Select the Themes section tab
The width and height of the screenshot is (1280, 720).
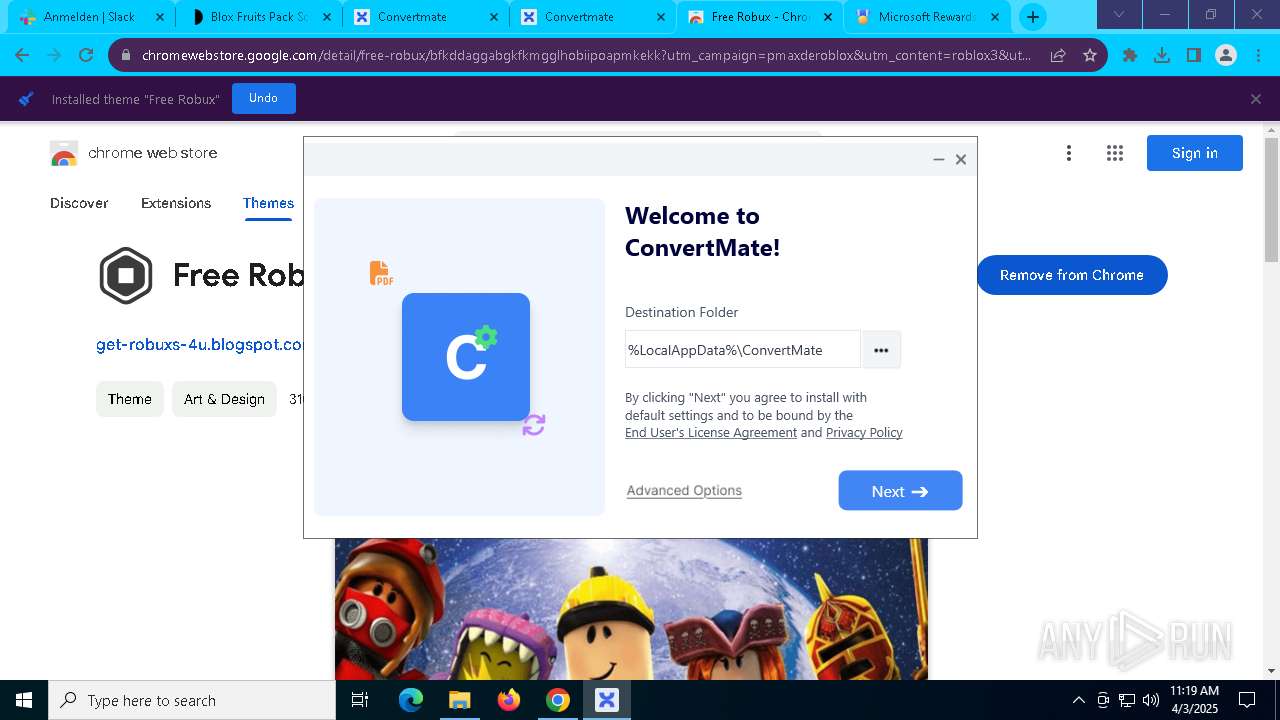[x=268, y=203]
